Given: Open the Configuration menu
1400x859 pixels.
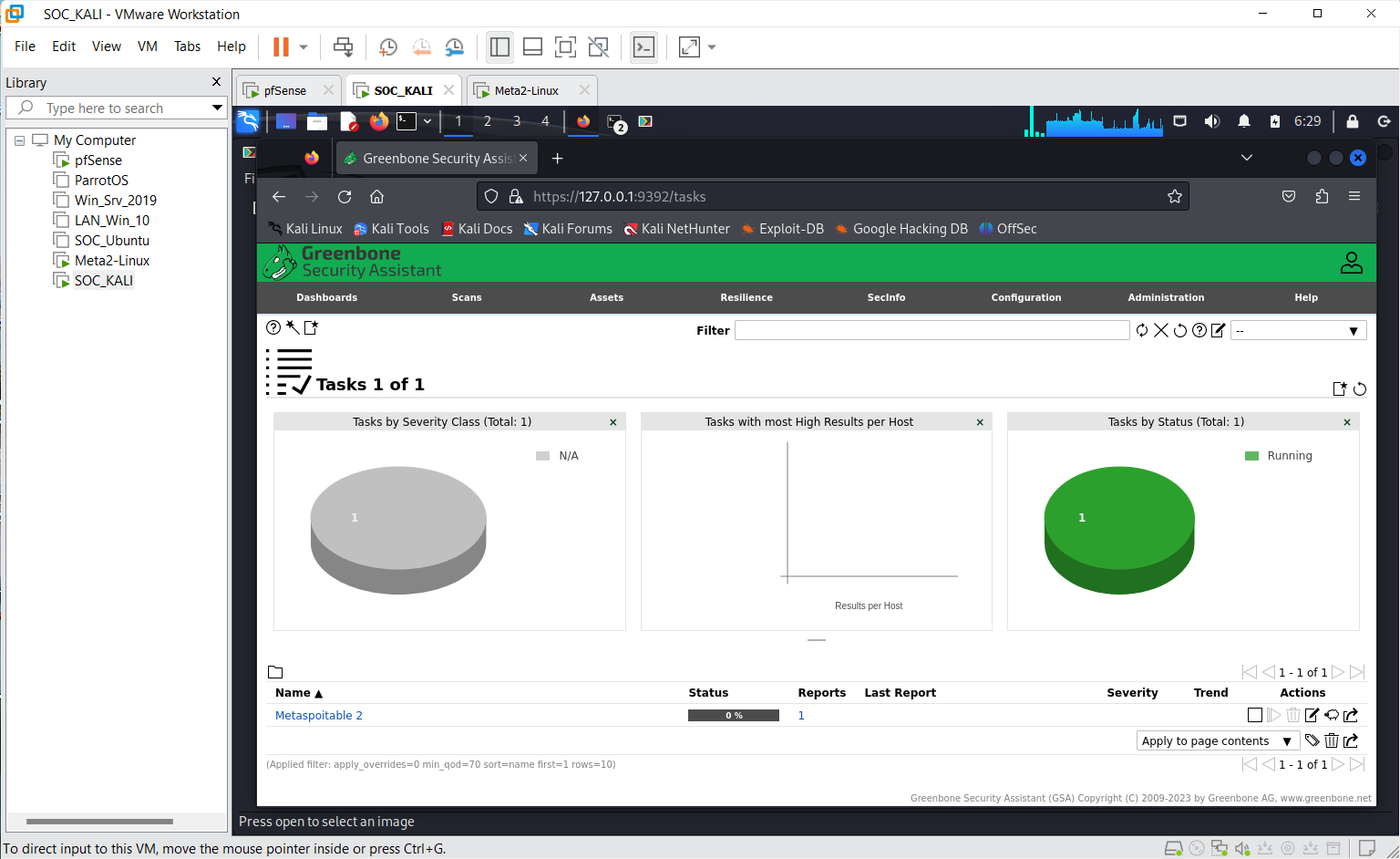Looking at the screenshot, I should click(1026, 297).
